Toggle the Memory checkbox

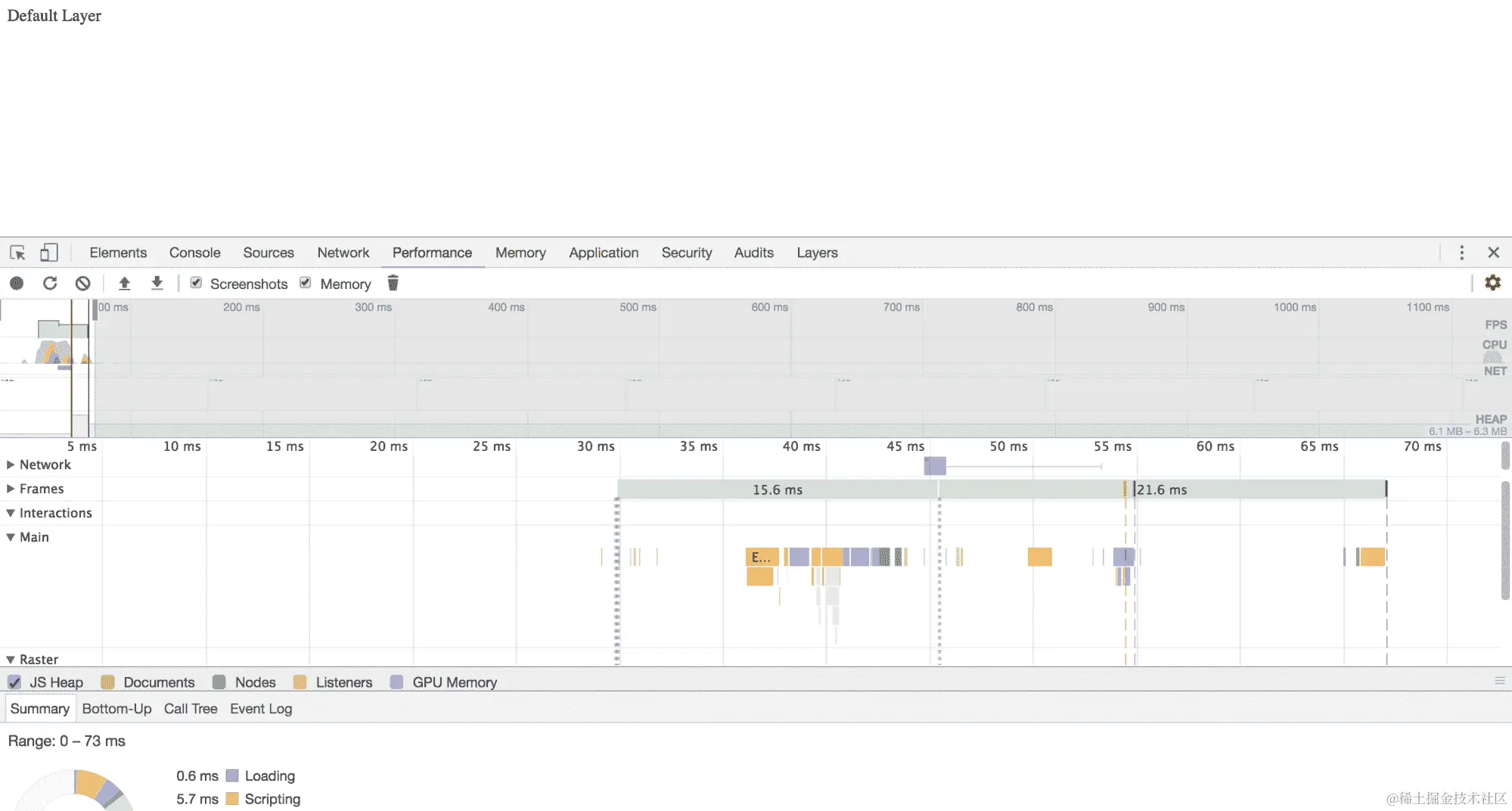tap(306, 282)
